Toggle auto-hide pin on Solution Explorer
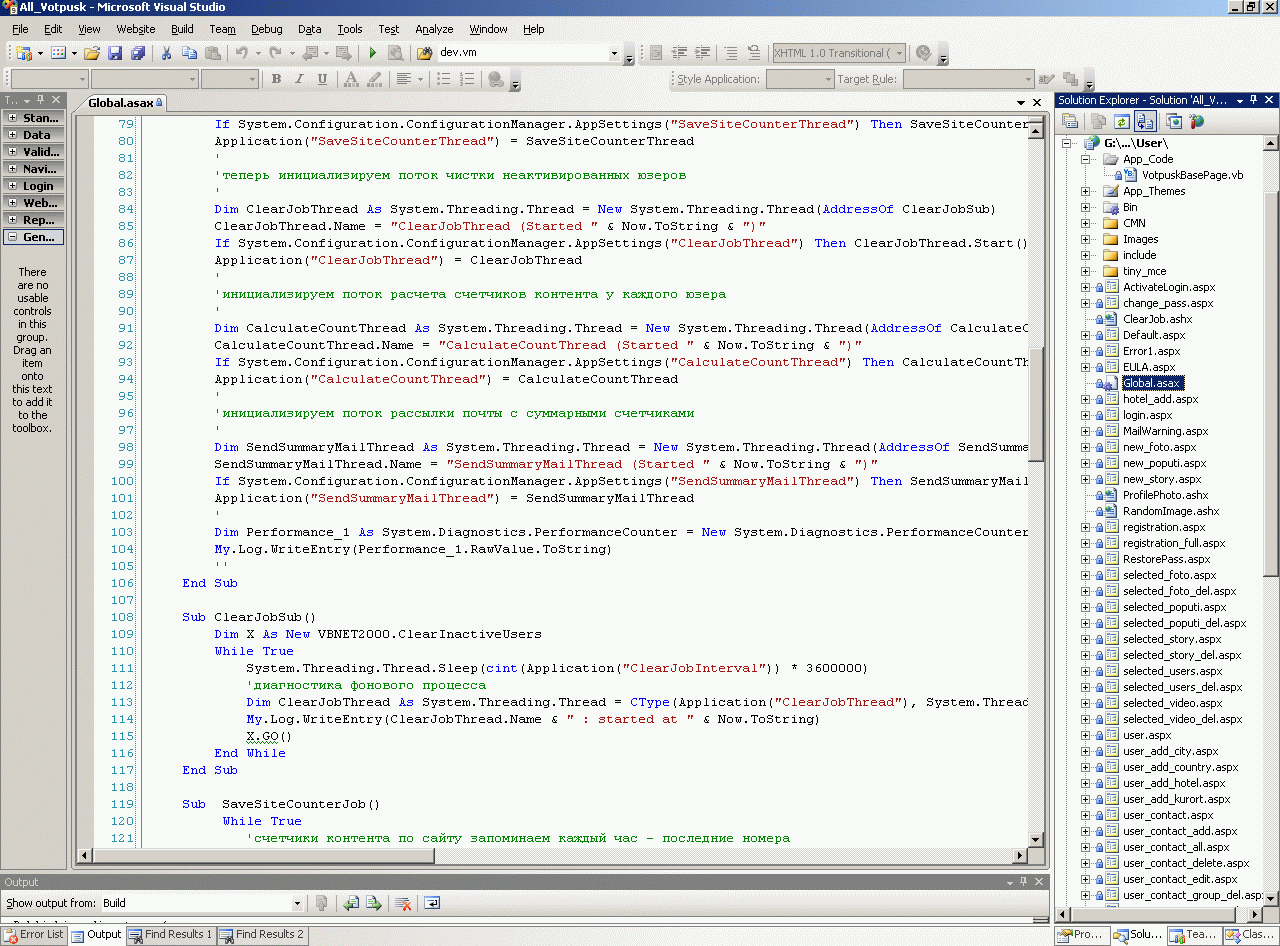Screen dimensions: 1280x946 [x=1255, y=100]
